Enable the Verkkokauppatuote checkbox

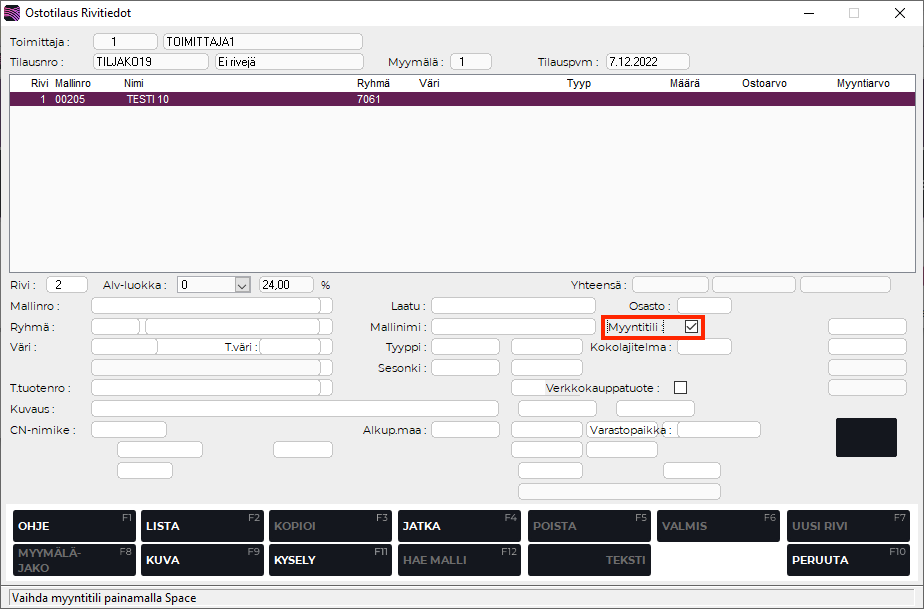tap(681, 387)
